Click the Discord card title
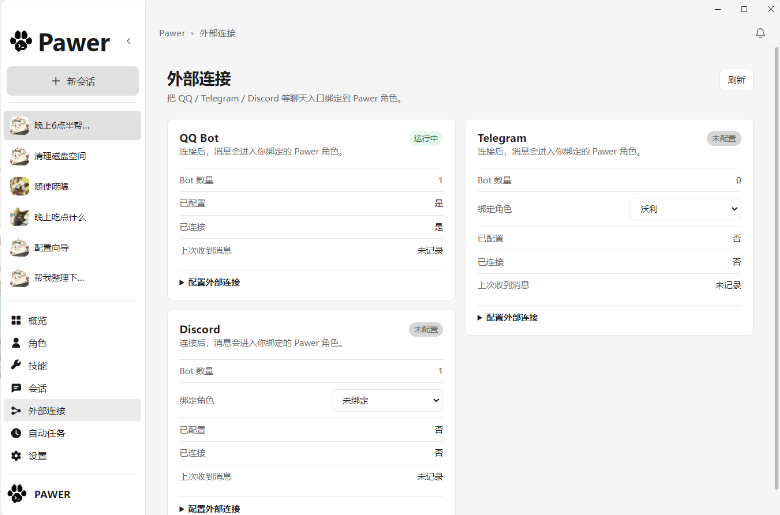The width and height of the screenshot is (780, 515). tap(199, 329)
